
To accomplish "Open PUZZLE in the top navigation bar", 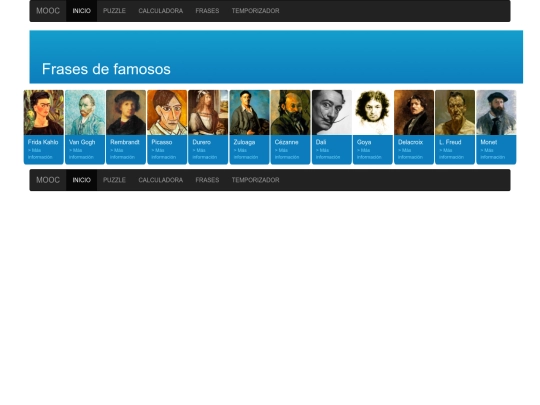I will click(x=114, y=11).
